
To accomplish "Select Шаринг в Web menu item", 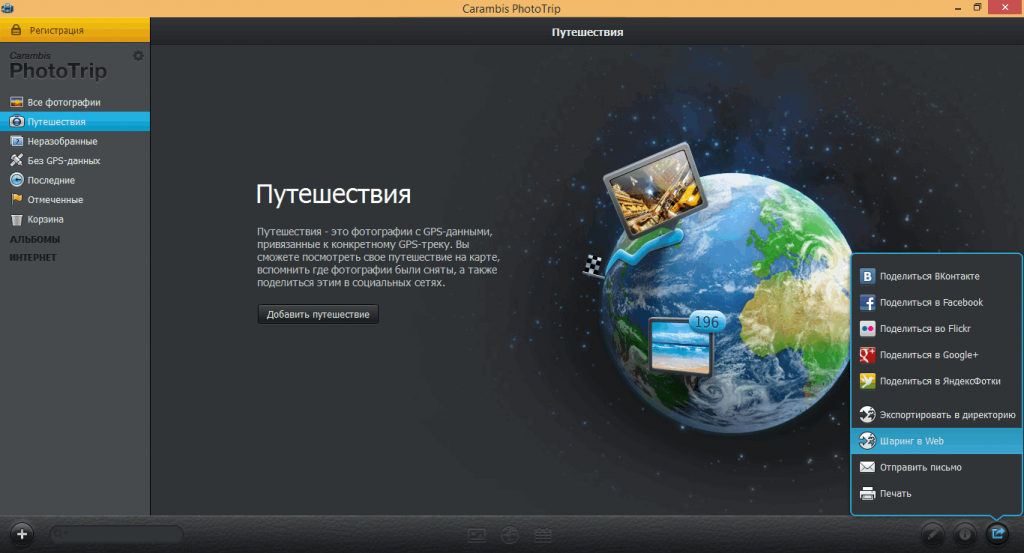I will point(912,441).
